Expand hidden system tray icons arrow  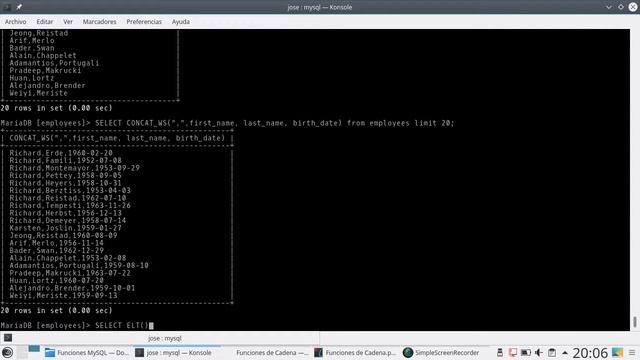[565, 353]
